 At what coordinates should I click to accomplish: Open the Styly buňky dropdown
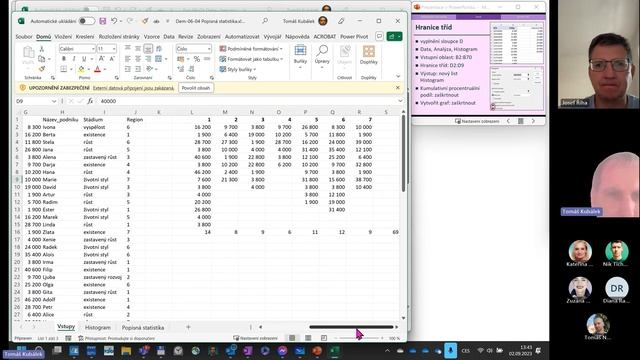click(238, 69)
